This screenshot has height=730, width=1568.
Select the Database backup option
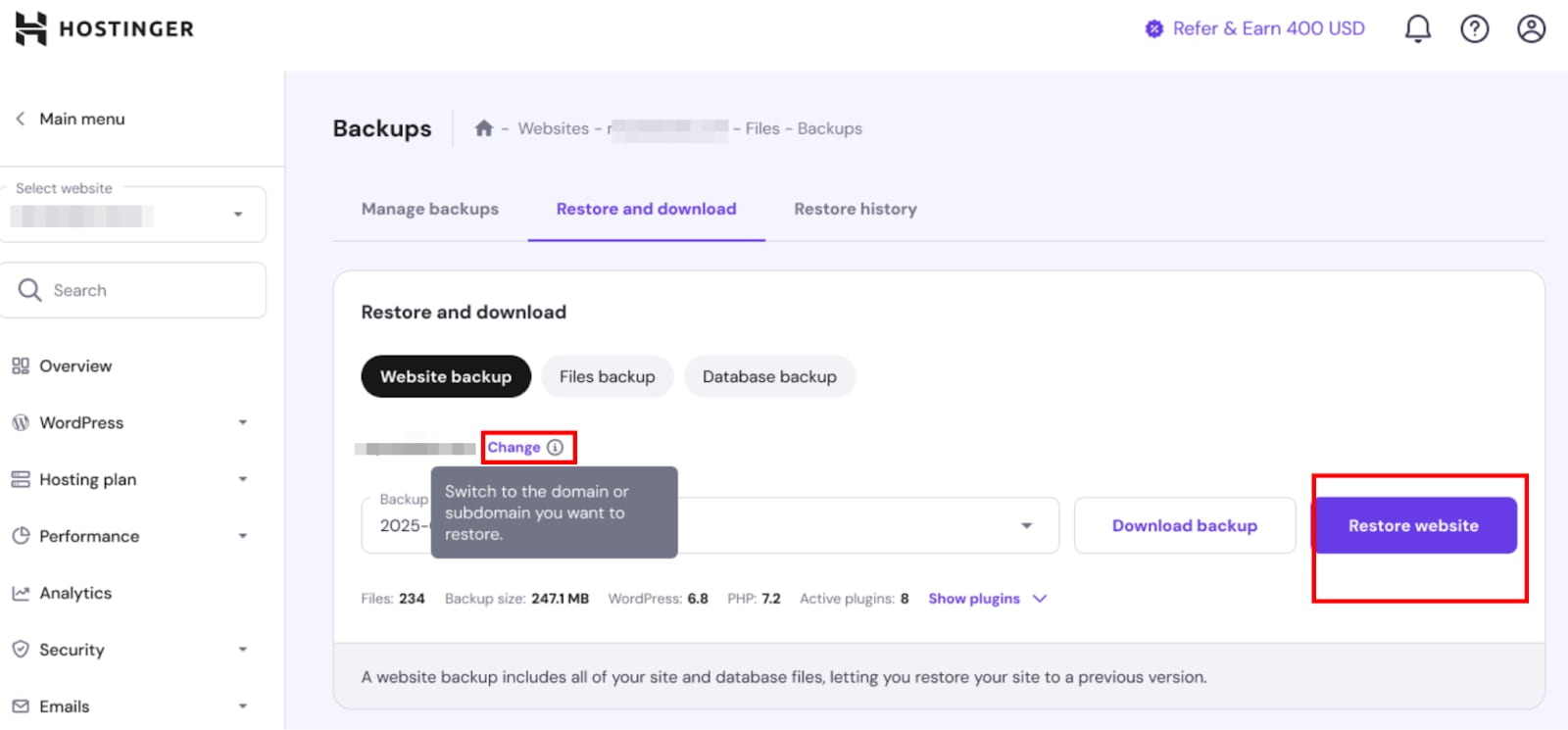(x=769, y=377)
